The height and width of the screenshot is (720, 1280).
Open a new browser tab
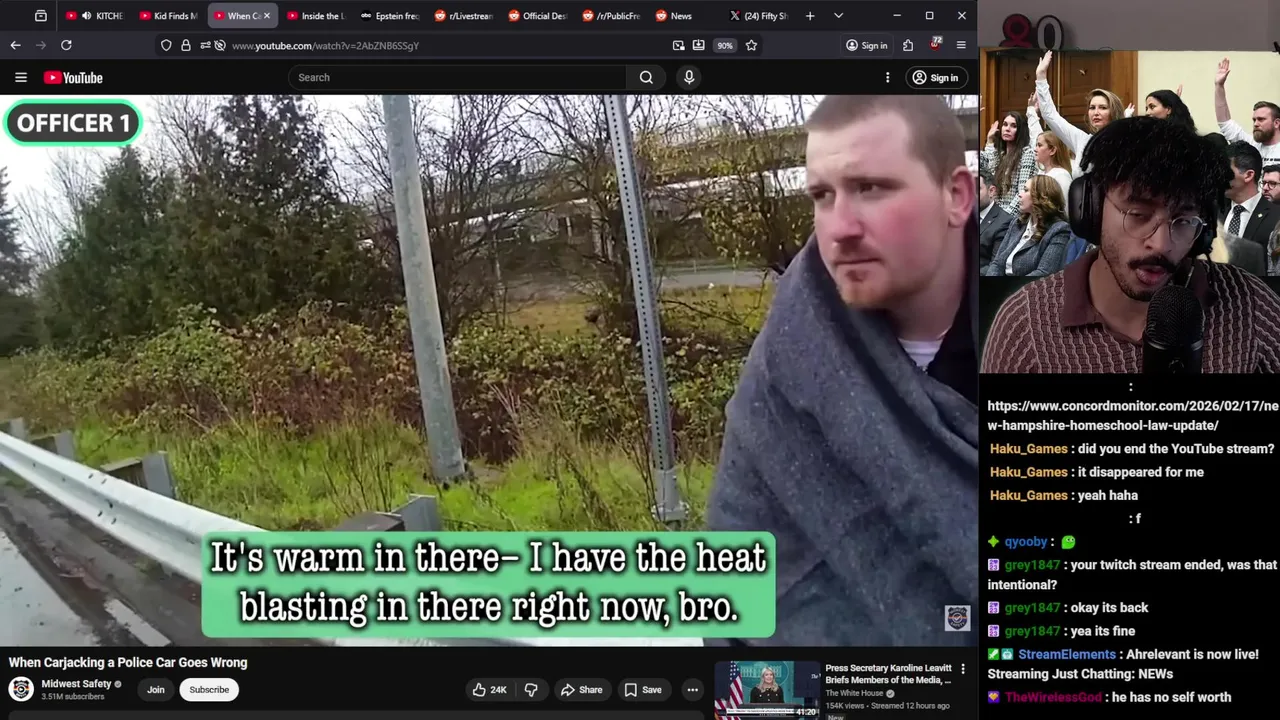click(x=810, y=16)
